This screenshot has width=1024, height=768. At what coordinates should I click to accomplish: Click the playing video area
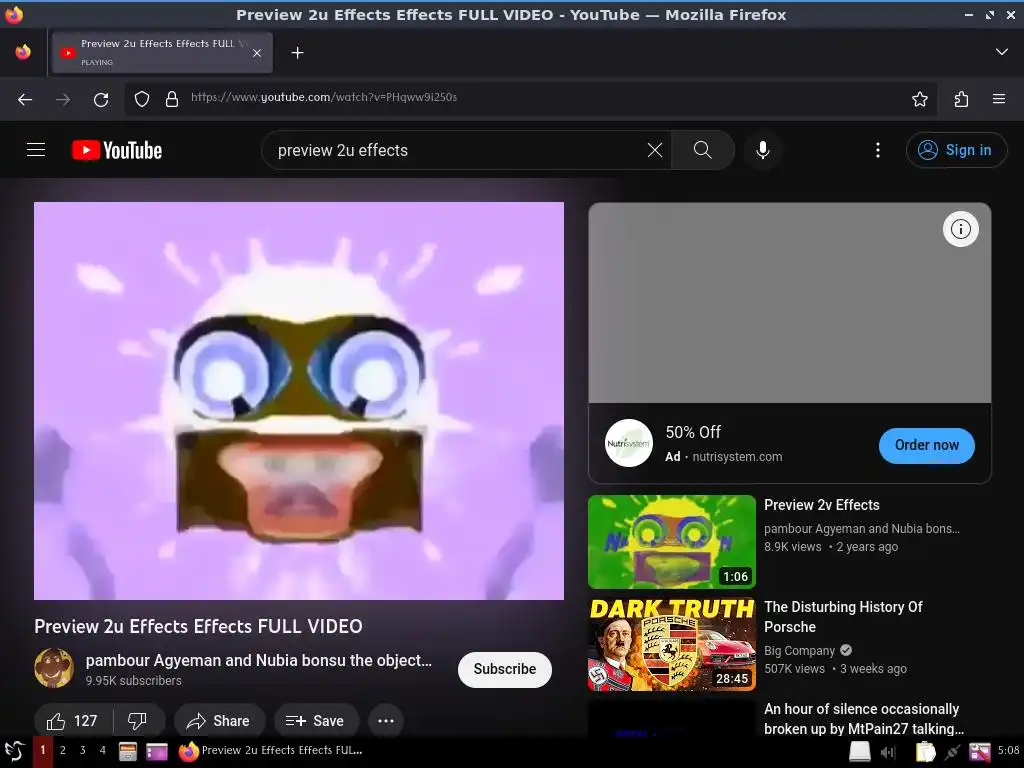click(x=299, y=401)
